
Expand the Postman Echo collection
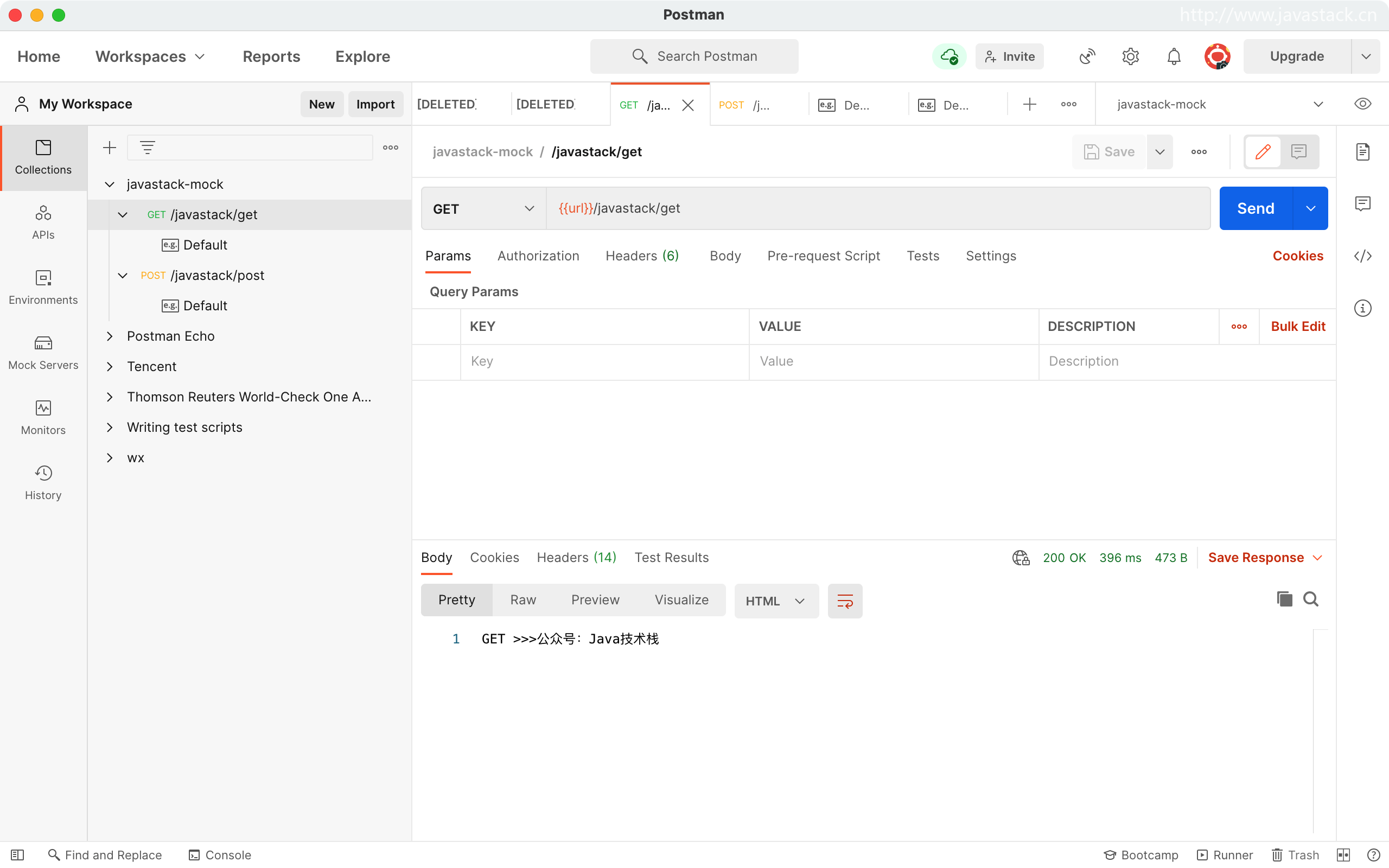tap(110, 336)
